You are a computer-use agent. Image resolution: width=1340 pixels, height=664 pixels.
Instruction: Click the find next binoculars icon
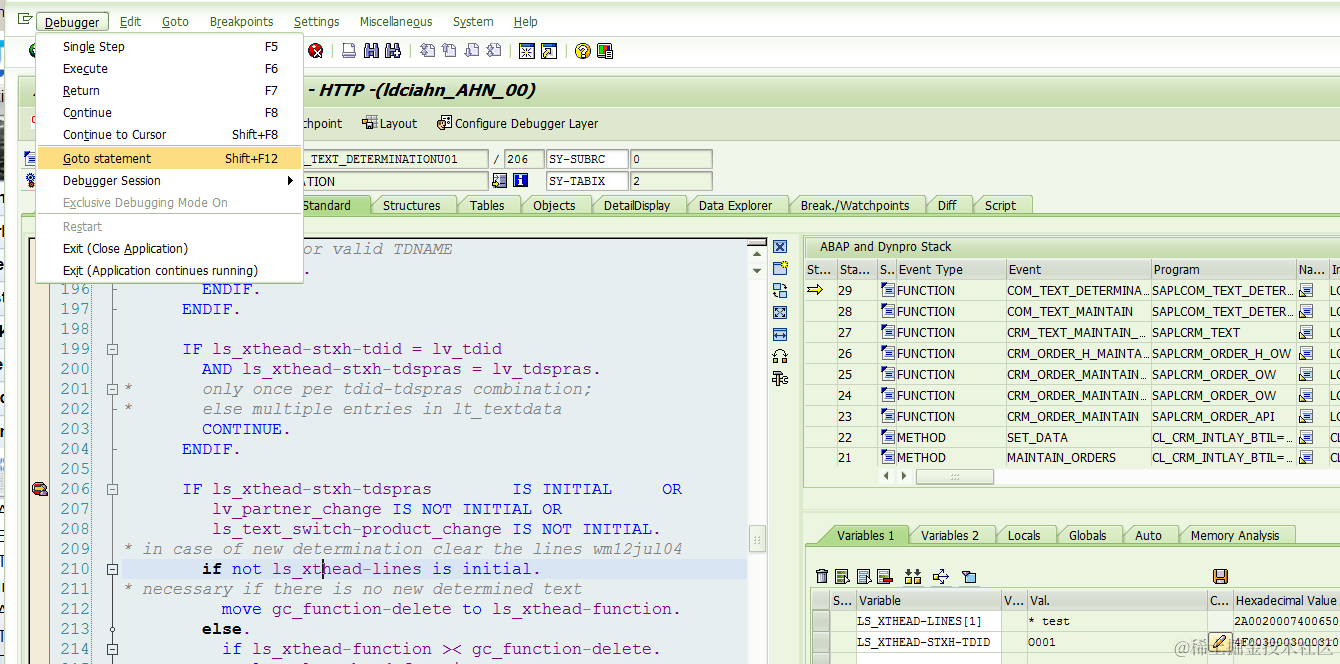(392, 51)
